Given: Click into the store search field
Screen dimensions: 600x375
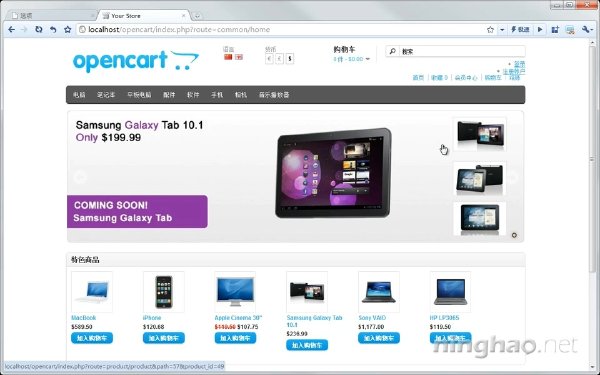Looking at the screenshot, I should [462, 51].
